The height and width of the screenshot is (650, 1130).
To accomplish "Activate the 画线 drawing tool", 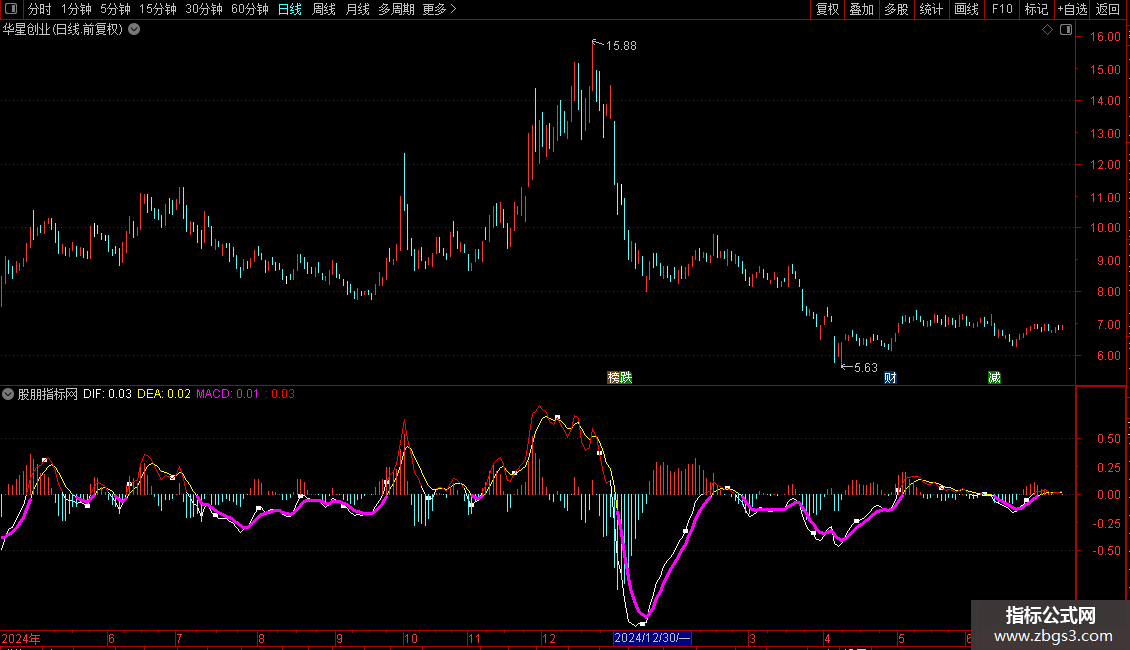I will (x=966, y=9).
